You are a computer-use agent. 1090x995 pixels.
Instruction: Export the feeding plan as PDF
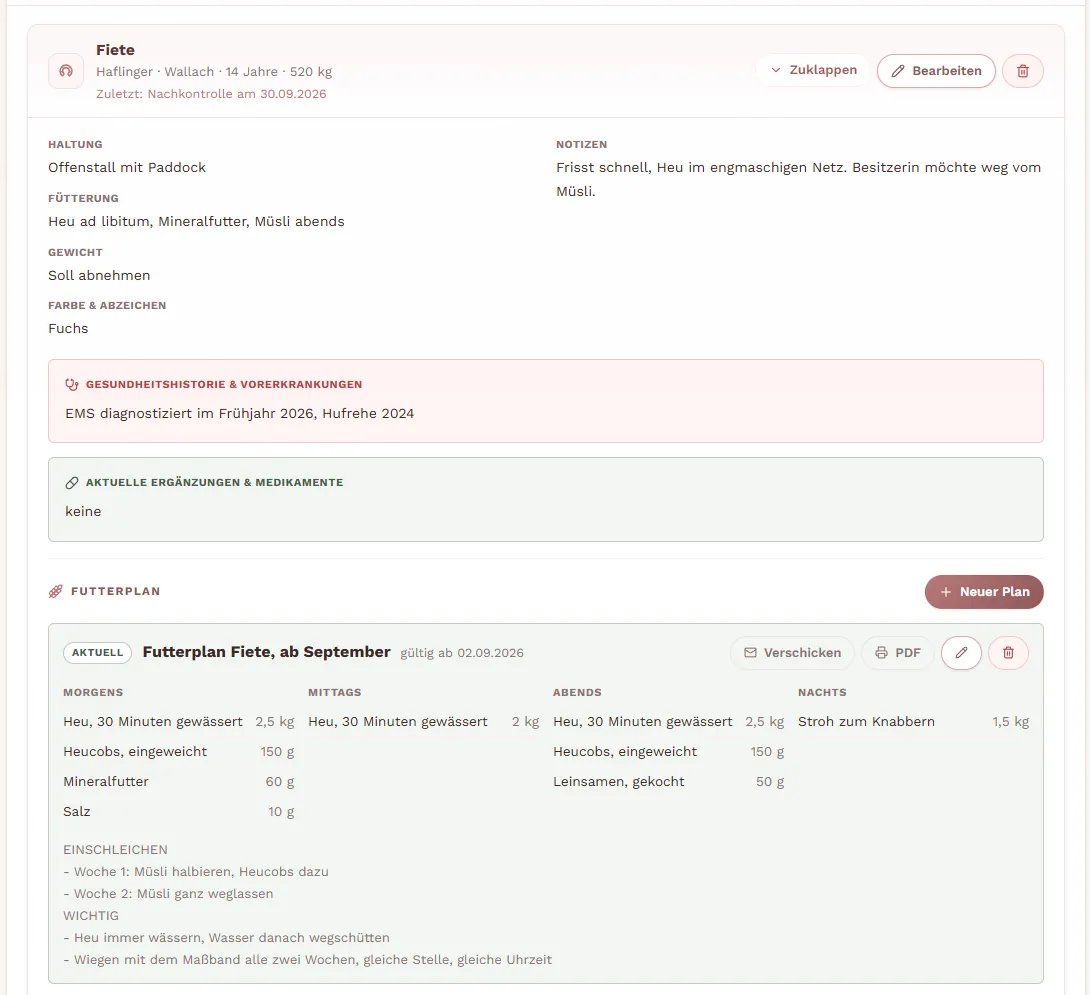897,653
